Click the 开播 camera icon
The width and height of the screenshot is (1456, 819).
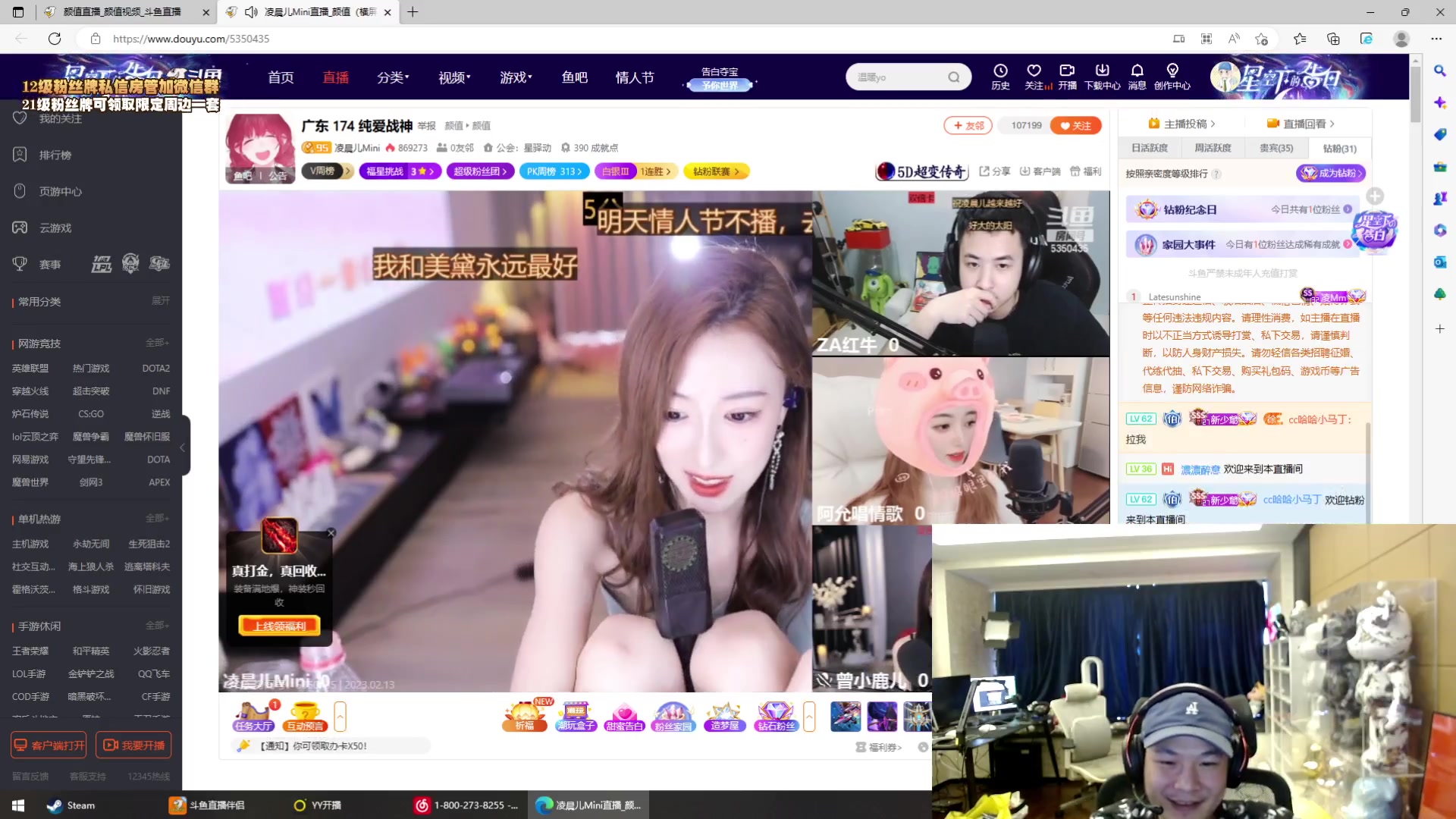click(1067, 77)
